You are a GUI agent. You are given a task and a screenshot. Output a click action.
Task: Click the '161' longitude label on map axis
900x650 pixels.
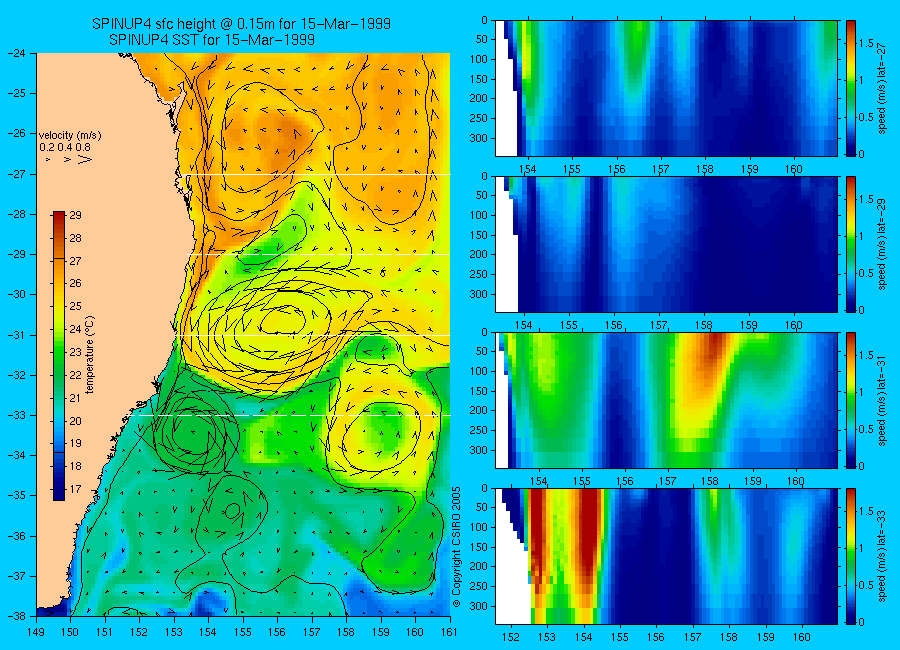(449, 632)
